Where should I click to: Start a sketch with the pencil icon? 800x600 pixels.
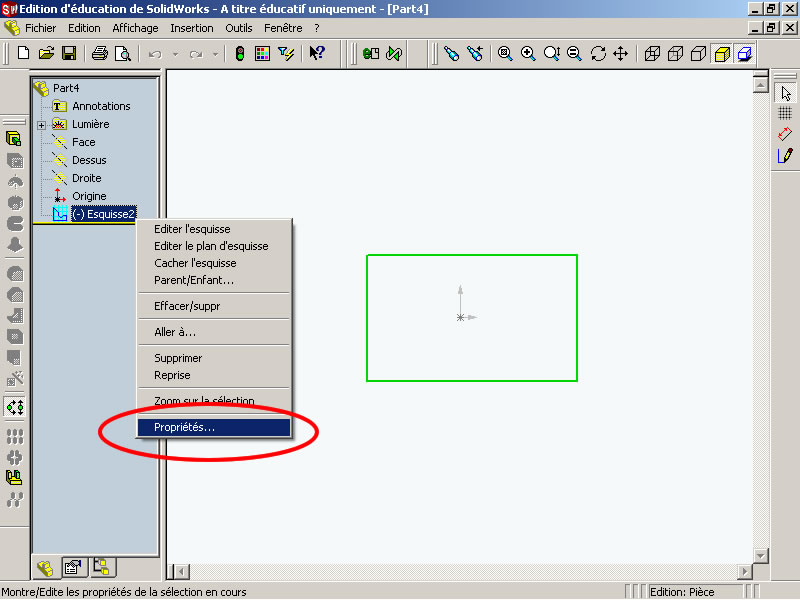click(785, 155)
